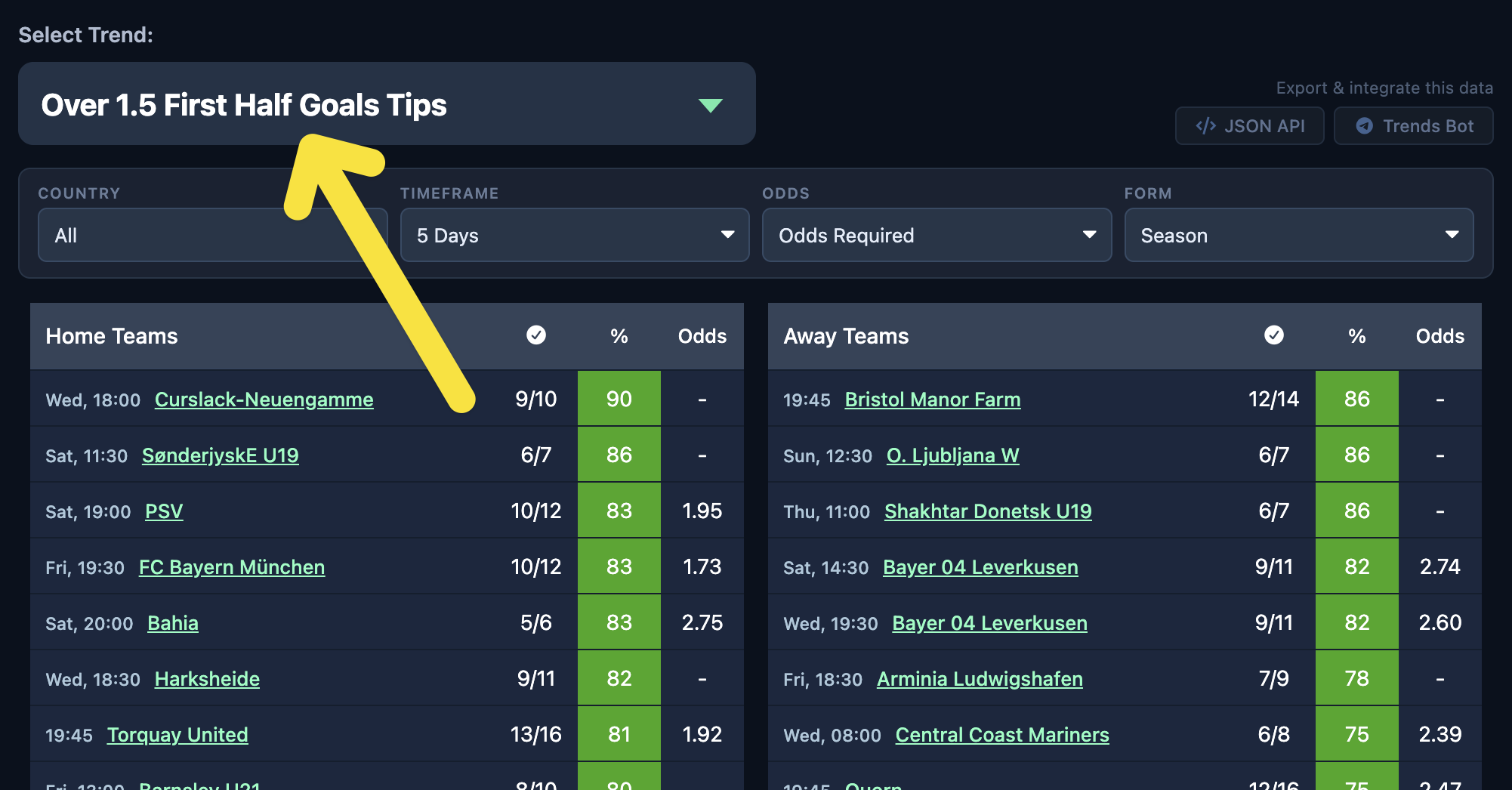Sort Home Teams by percentage column header
The width and height of the screenshot is (1512, 790).
619,336
